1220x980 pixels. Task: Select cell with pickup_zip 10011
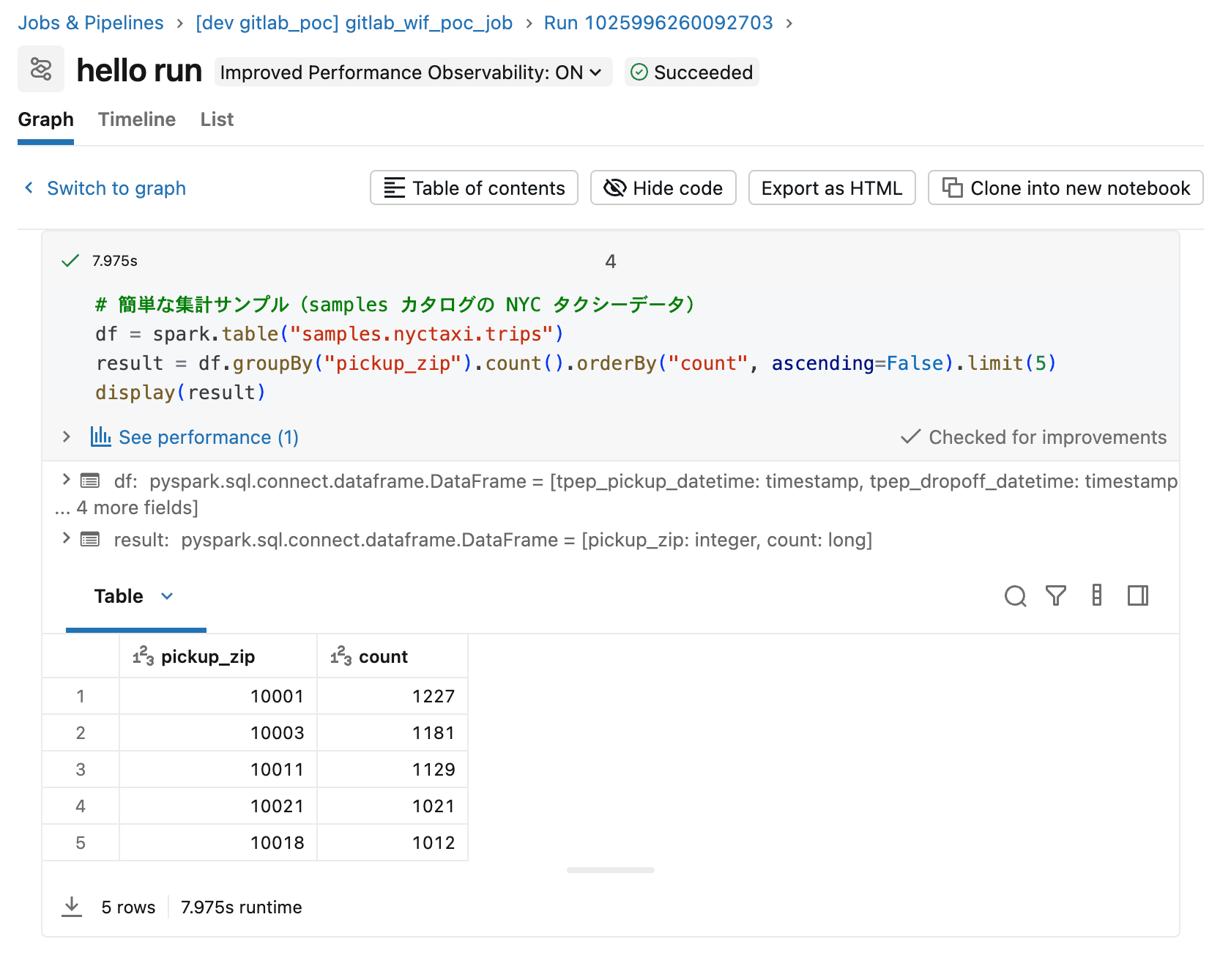pyautogui.click(x=218, y=770)
